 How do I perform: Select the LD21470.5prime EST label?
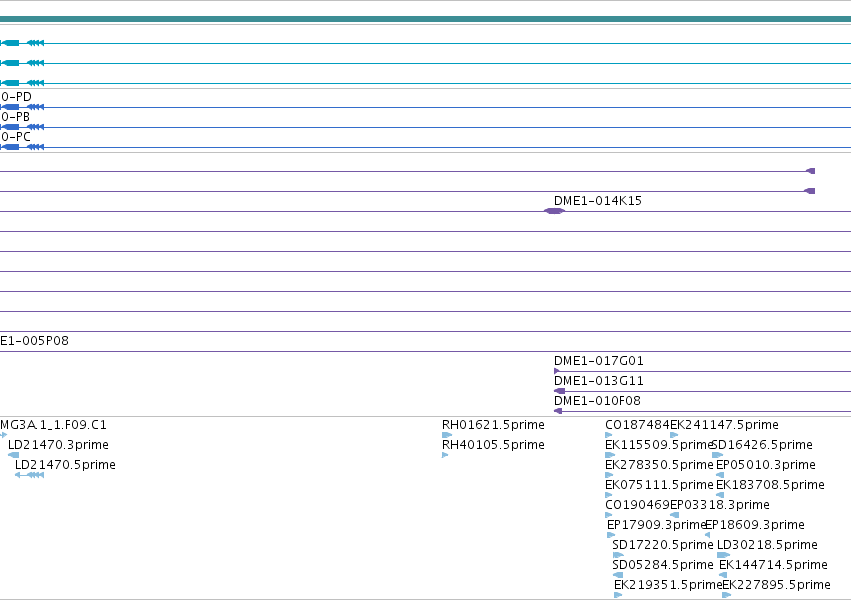pos(65,465)
